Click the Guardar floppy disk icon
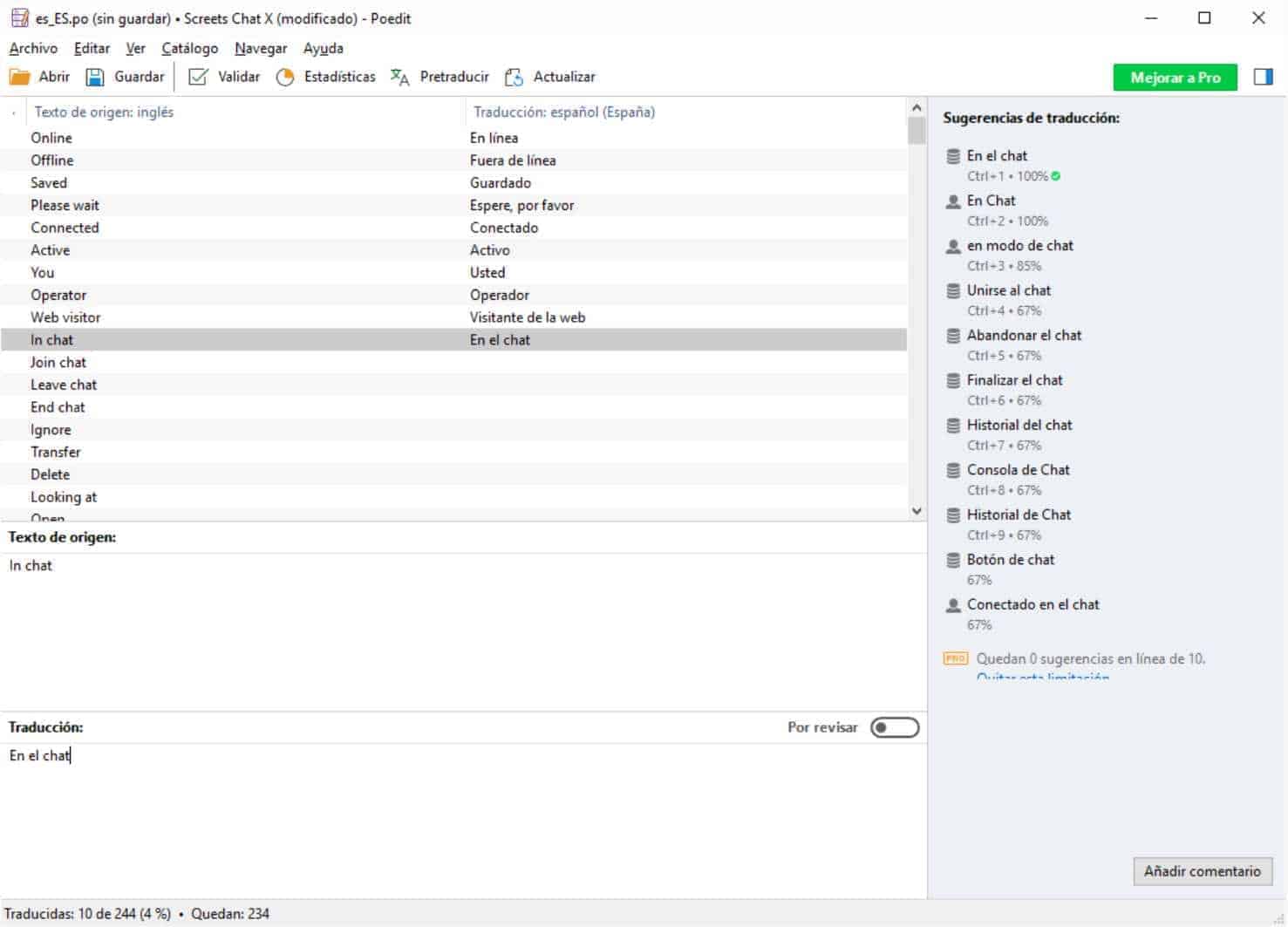This screenshot has width=1288, height=927. coord(95,78)
